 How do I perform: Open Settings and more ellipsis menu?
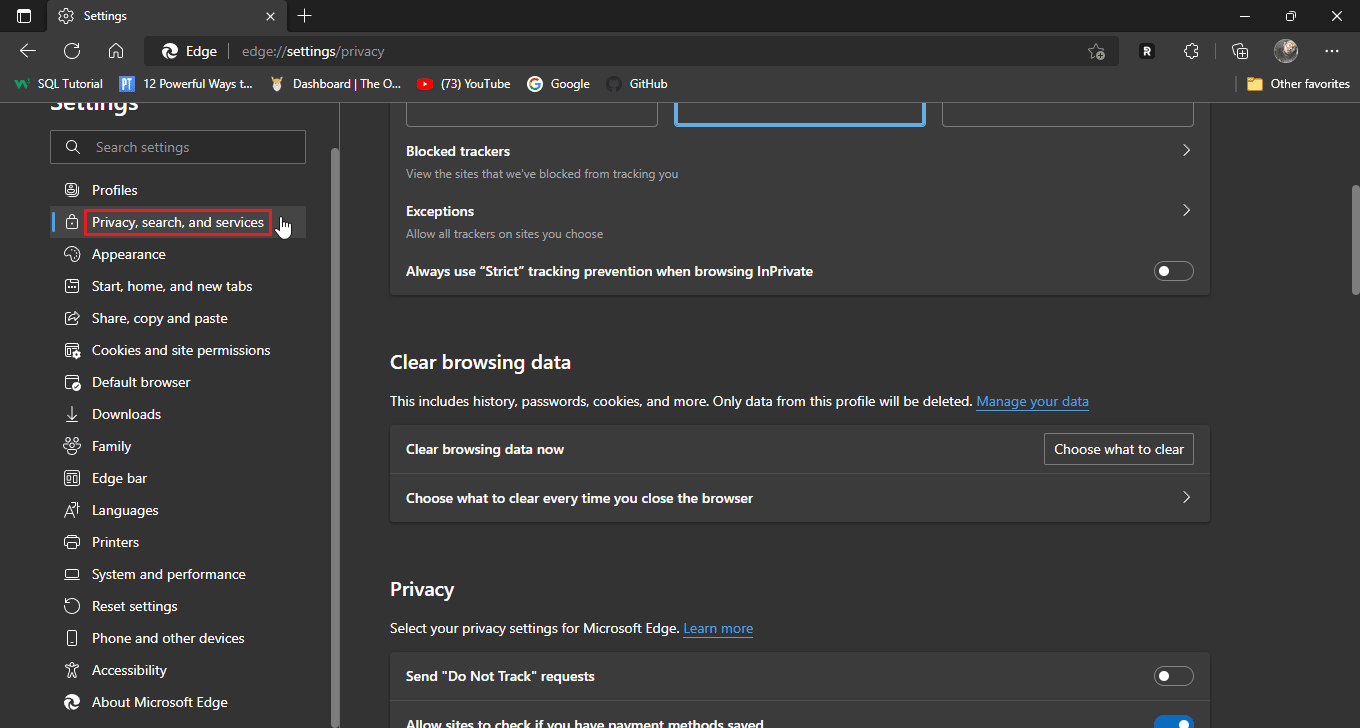1331,51
